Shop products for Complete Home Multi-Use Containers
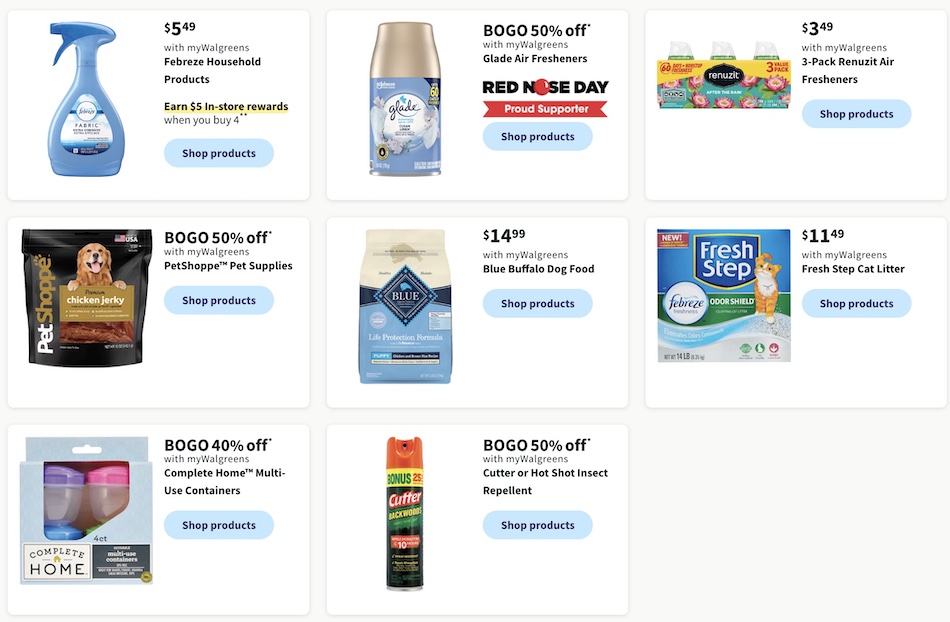The height and width of the screenshot is (622, 950). [219, 525]
